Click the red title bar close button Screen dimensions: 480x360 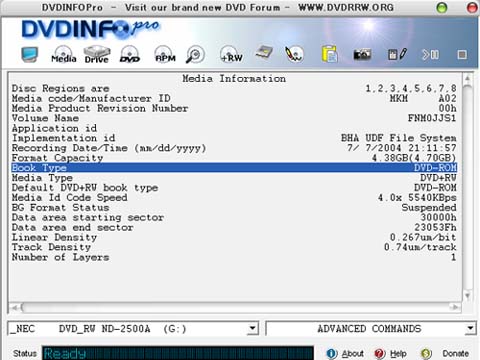472,7
